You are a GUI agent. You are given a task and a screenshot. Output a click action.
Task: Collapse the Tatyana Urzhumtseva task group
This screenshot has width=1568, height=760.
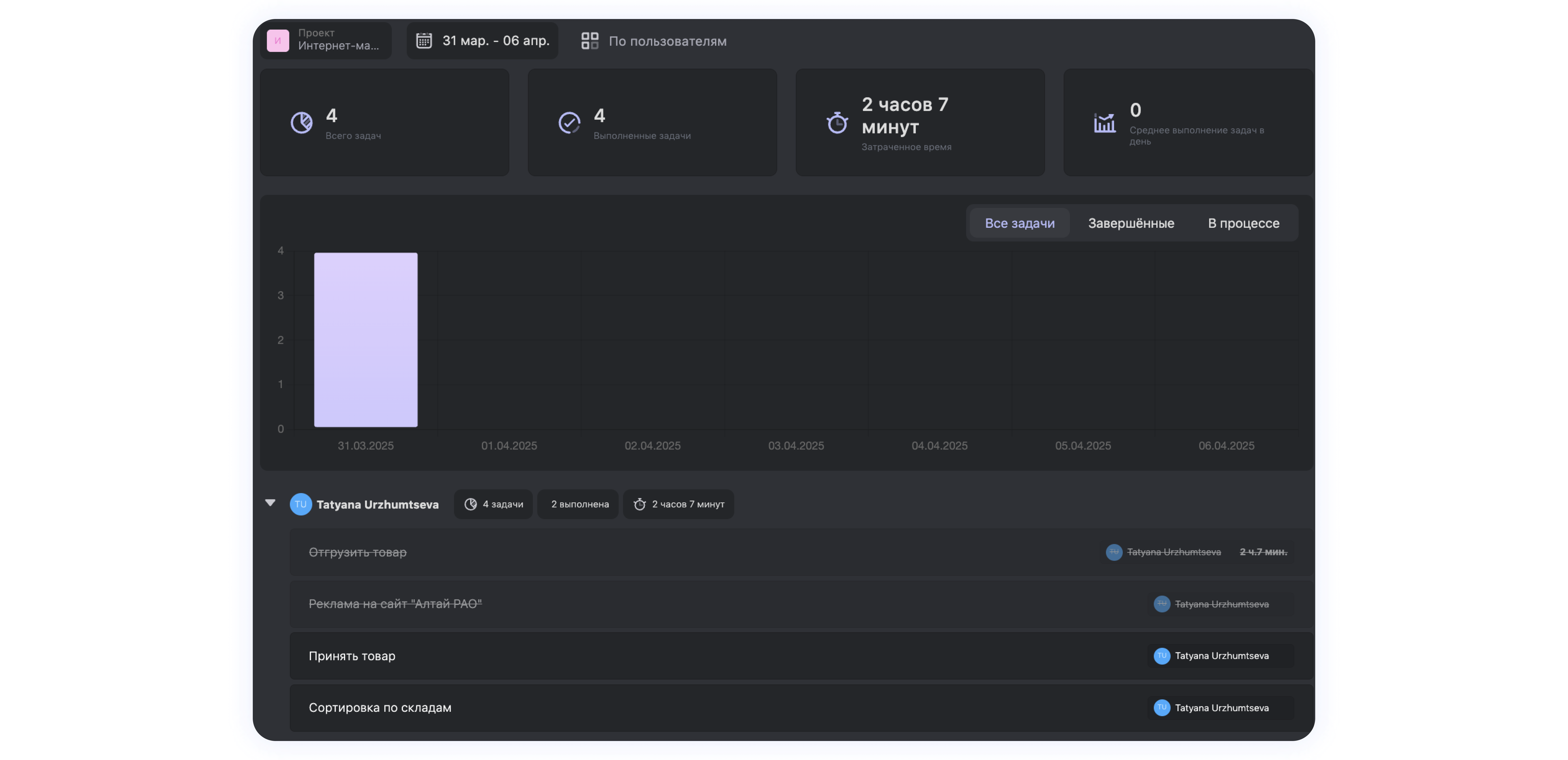[270, 503]
